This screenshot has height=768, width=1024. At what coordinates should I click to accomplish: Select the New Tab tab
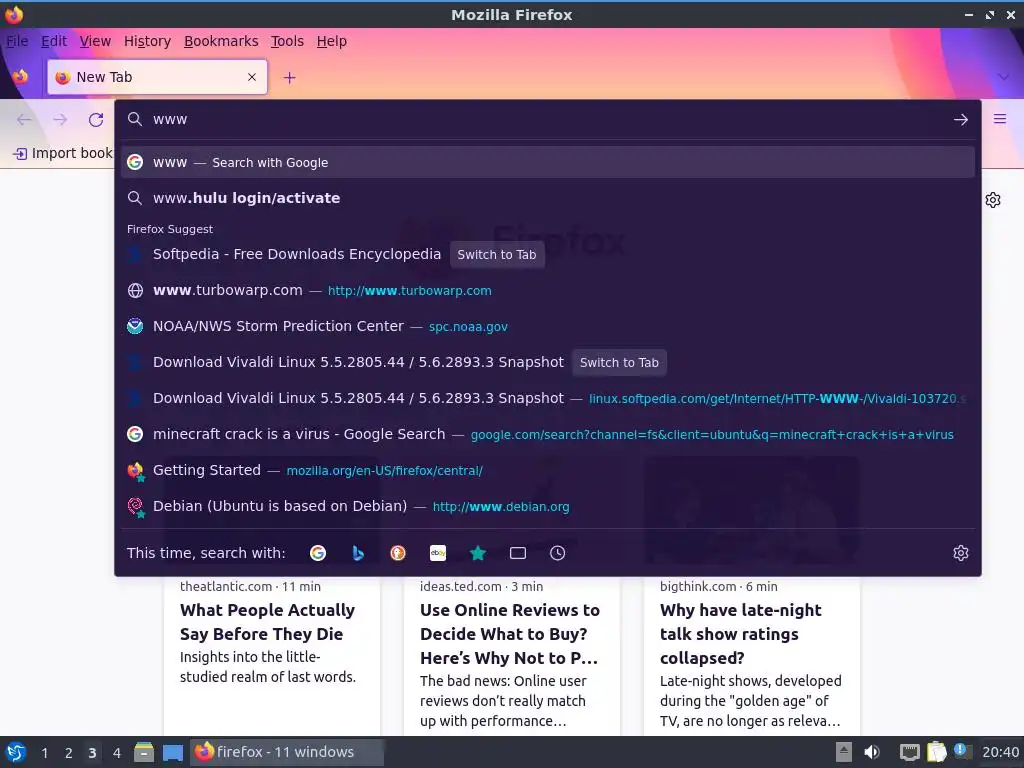pyautogui.click(x=157, y=77)
